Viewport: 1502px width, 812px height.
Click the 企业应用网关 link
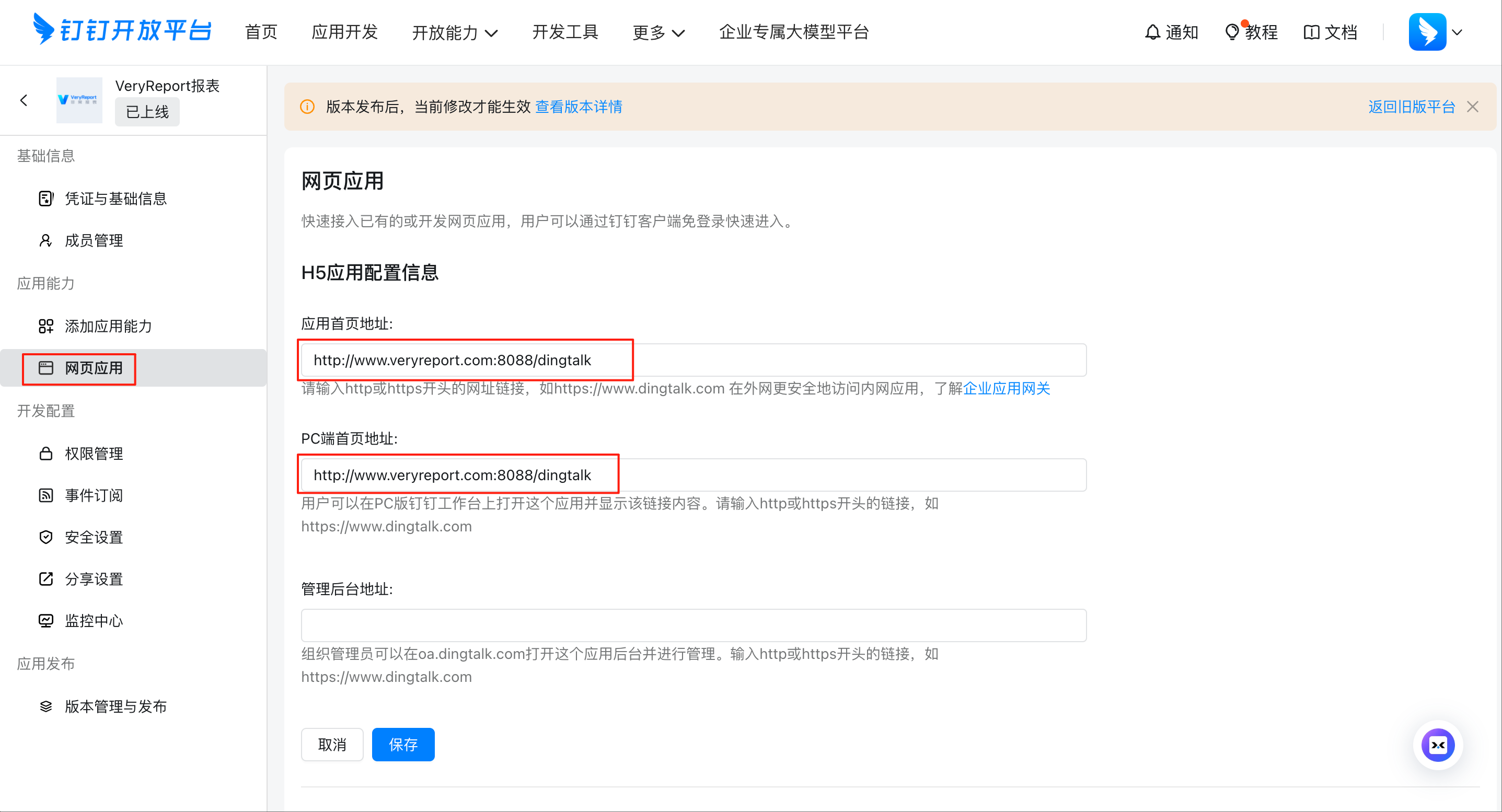tap(1007, 388)
